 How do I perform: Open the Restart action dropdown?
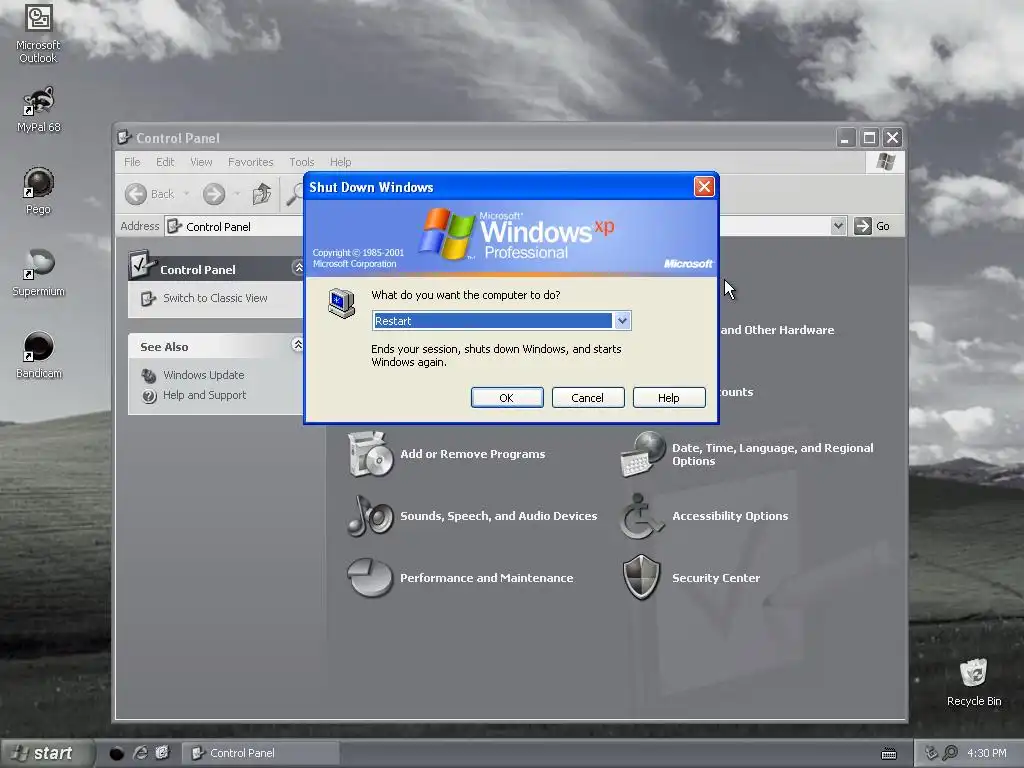click(622, 321)
